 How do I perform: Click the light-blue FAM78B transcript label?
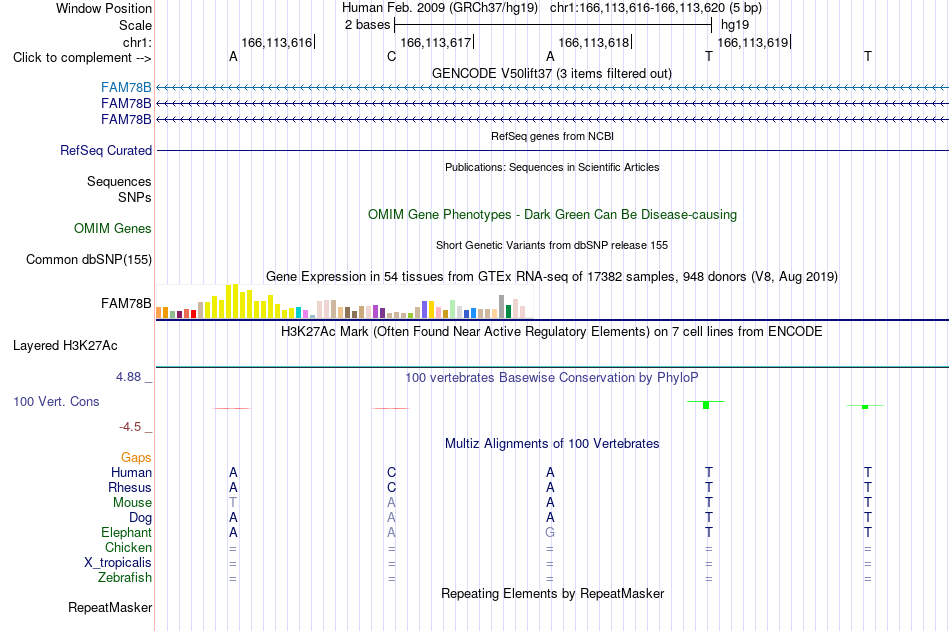pyautogui.click(x=126, y=87)
